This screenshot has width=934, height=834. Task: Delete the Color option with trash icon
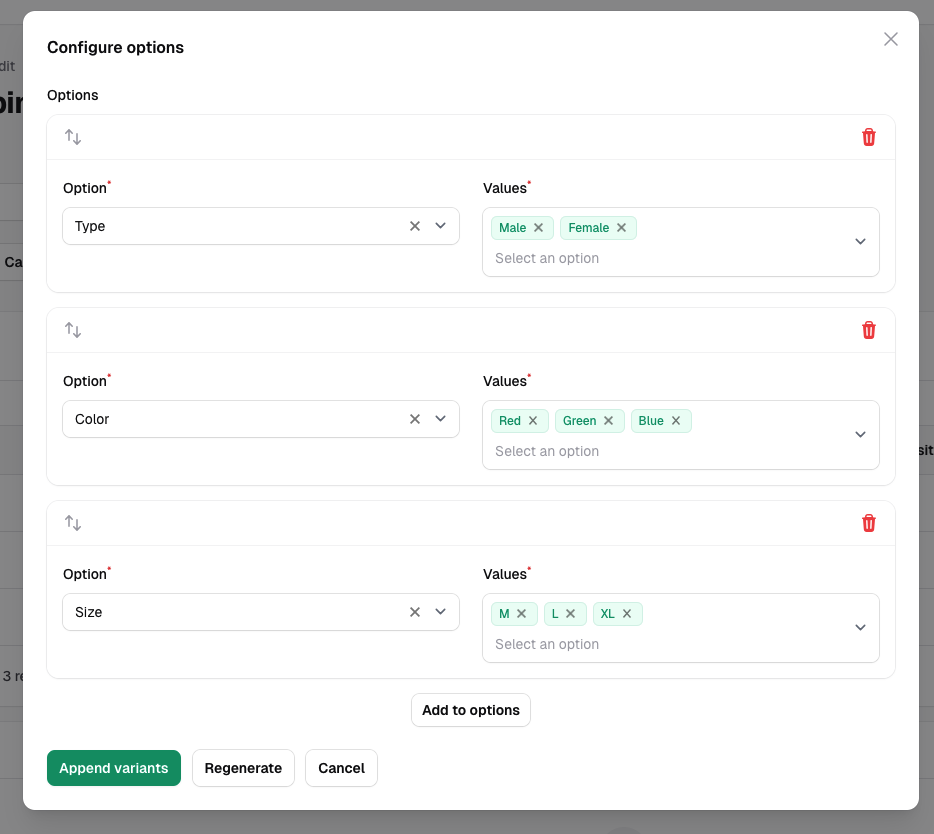[868, 330]
